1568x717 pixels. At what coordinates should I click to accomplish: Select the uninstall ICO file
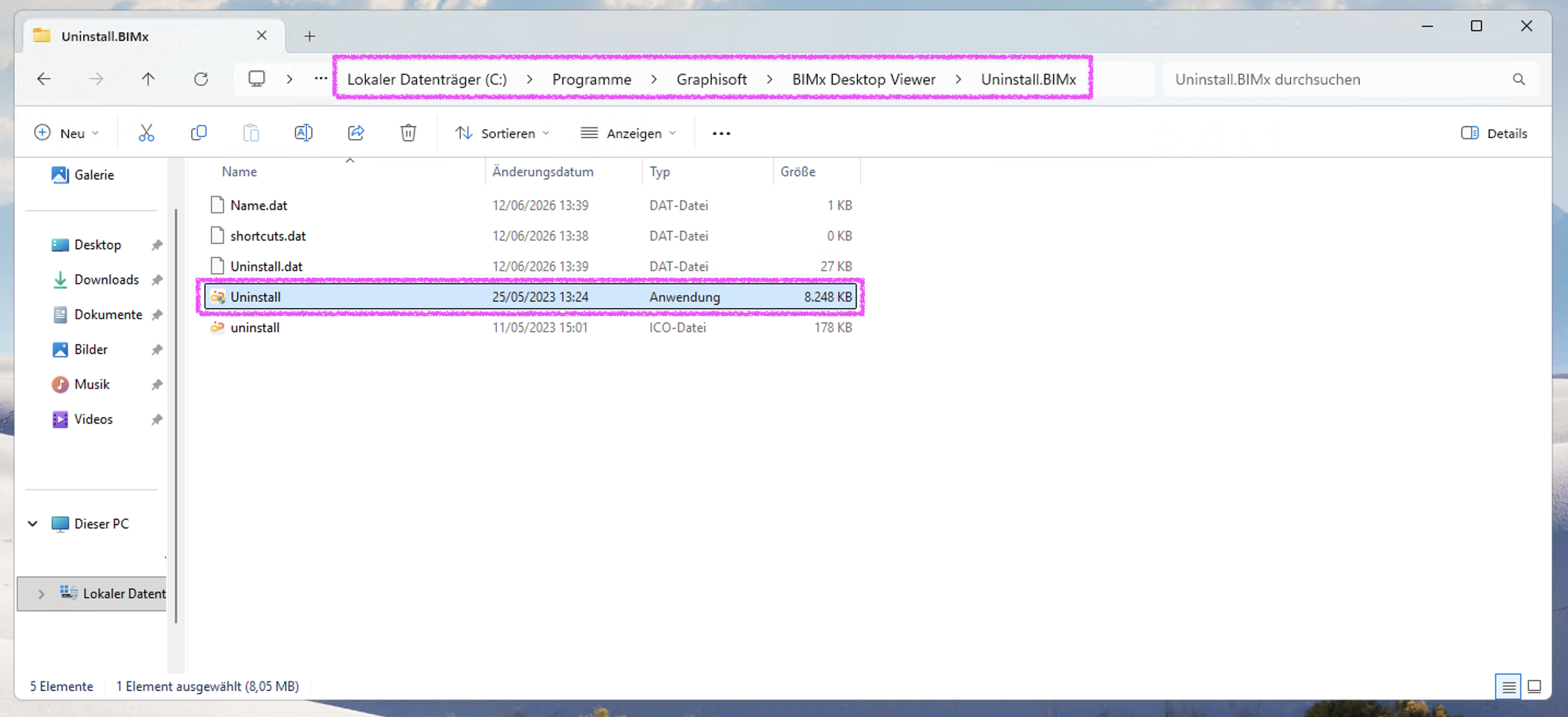click(531, 328)
